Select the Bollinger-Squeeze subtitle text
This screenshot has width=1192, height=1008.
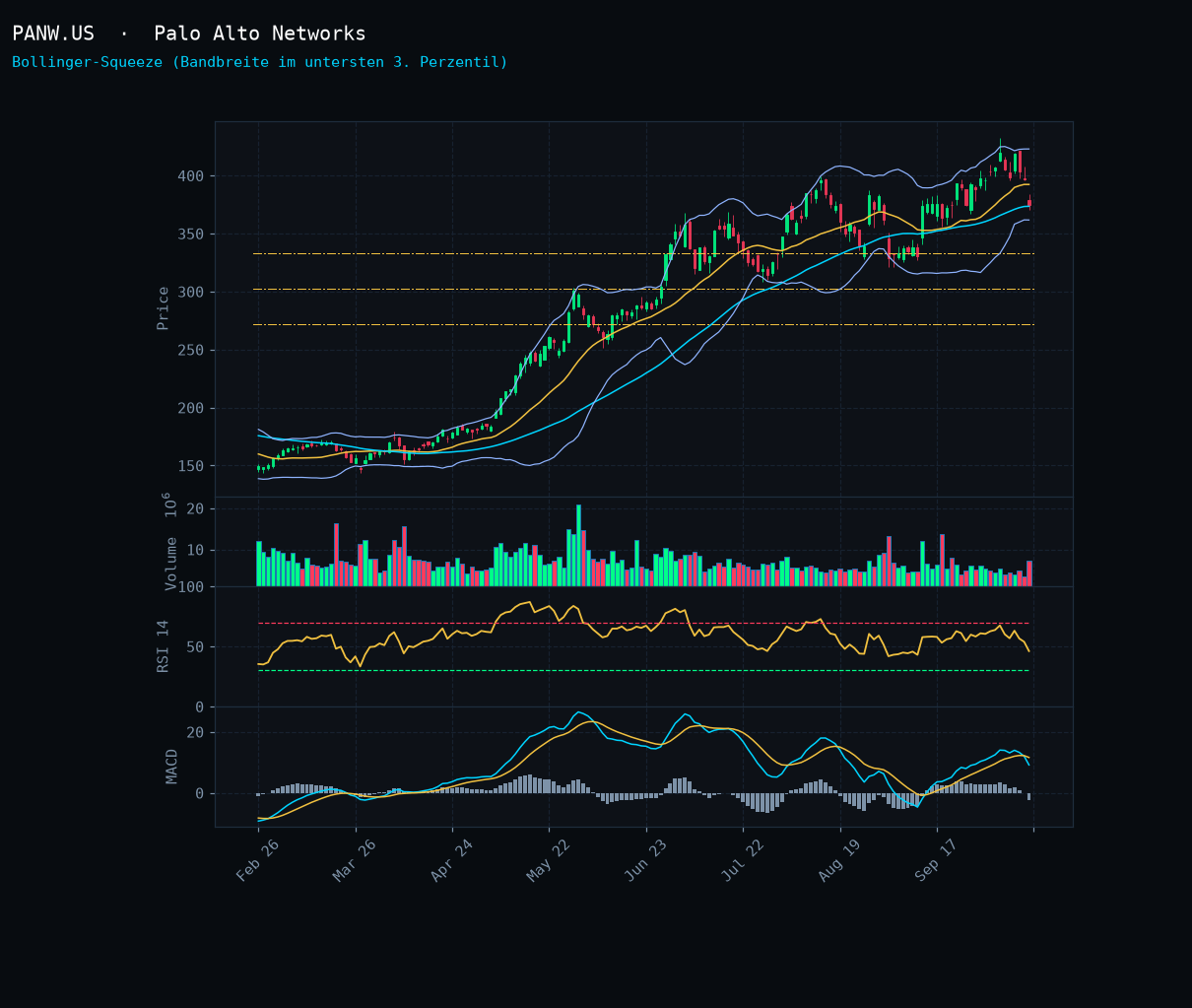[x=260, y=62]
